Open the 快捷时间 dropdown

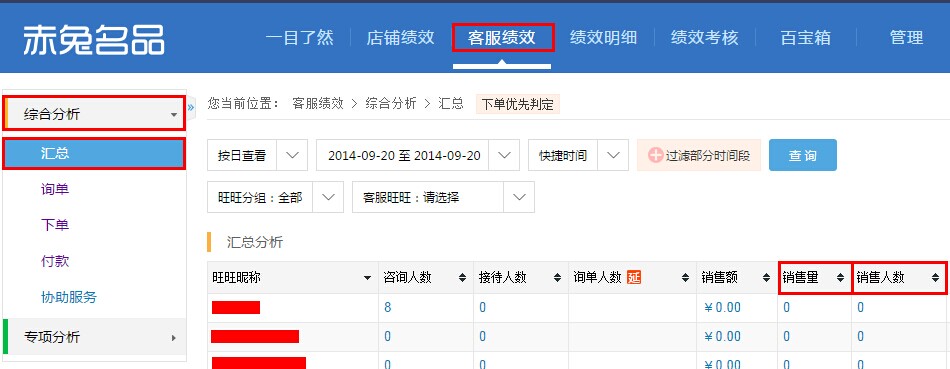pos(578,155)
